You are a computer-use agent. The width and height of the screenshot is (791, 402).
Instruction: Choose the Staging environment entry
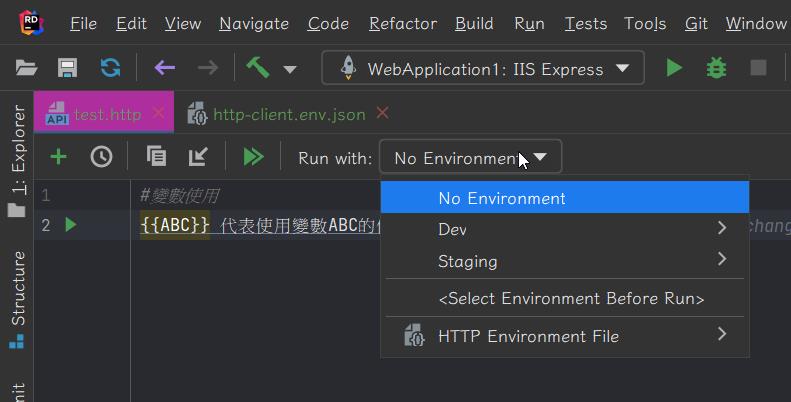(565, 261)
